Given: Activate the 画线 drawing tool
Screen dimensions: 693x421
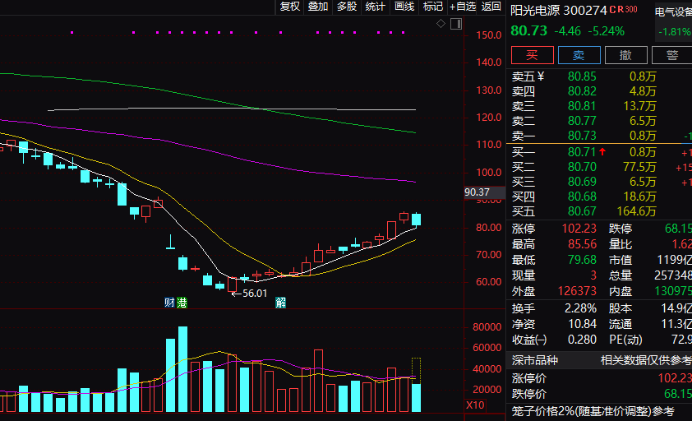Looking at the screenshot, I should point(404,7).
